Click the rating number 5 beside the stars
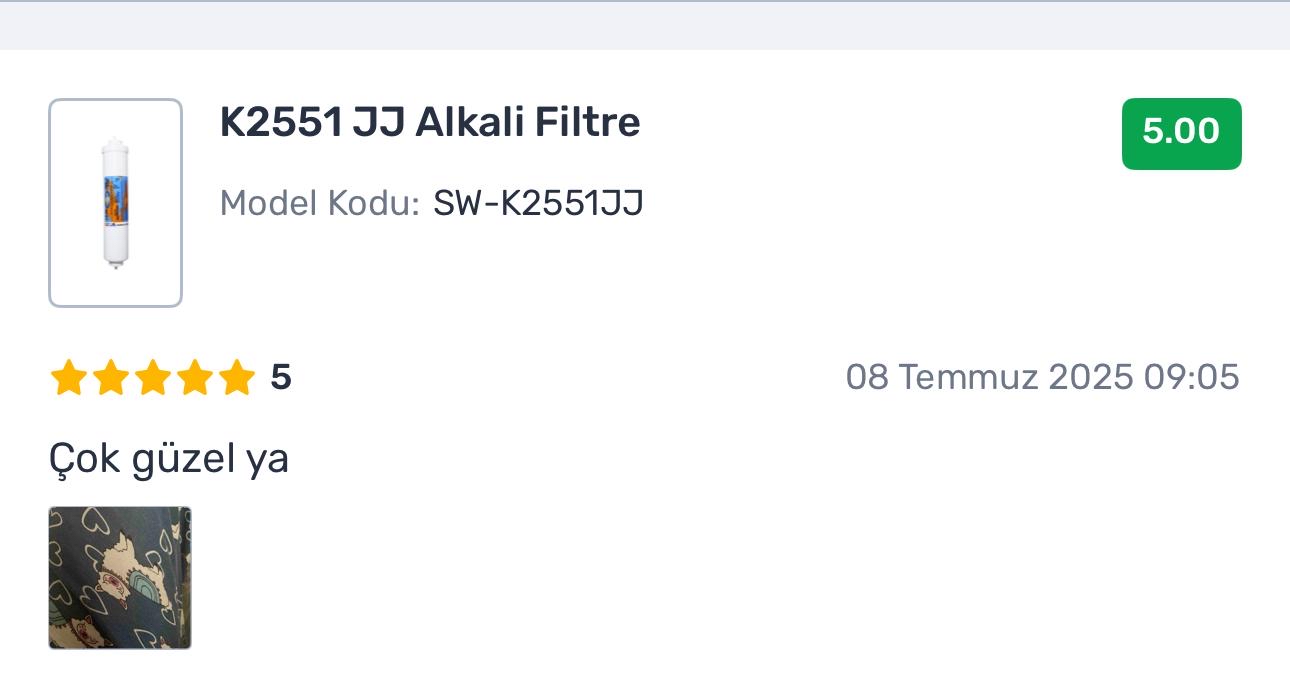This screenshot has width=1290, height=678. point(281,378)
